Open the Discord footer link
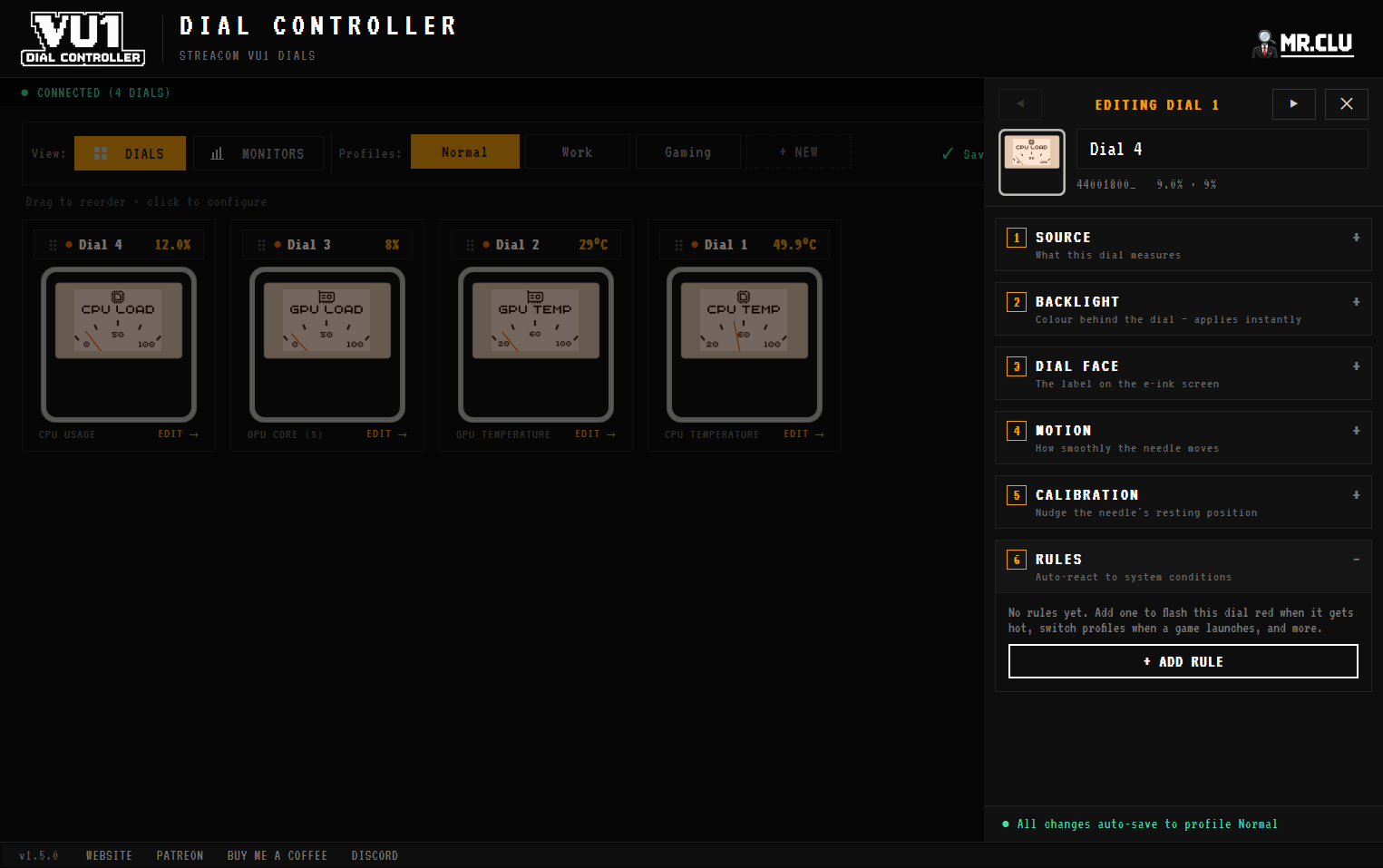Screen dimensions: 1383x868 pyautogui.click(x=375, y=855)
